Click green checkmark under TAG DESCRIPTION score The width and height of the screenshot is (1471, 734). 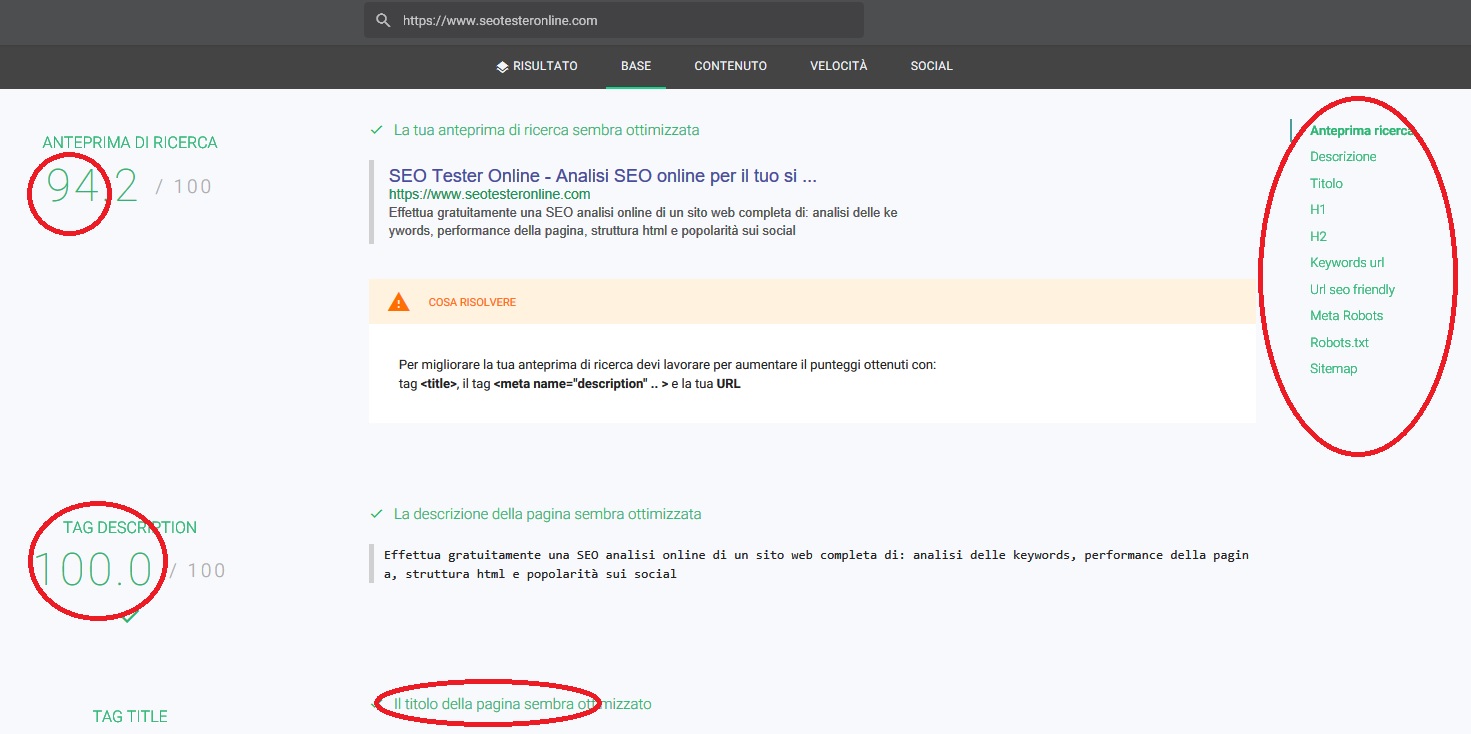[x=128, y=616]
